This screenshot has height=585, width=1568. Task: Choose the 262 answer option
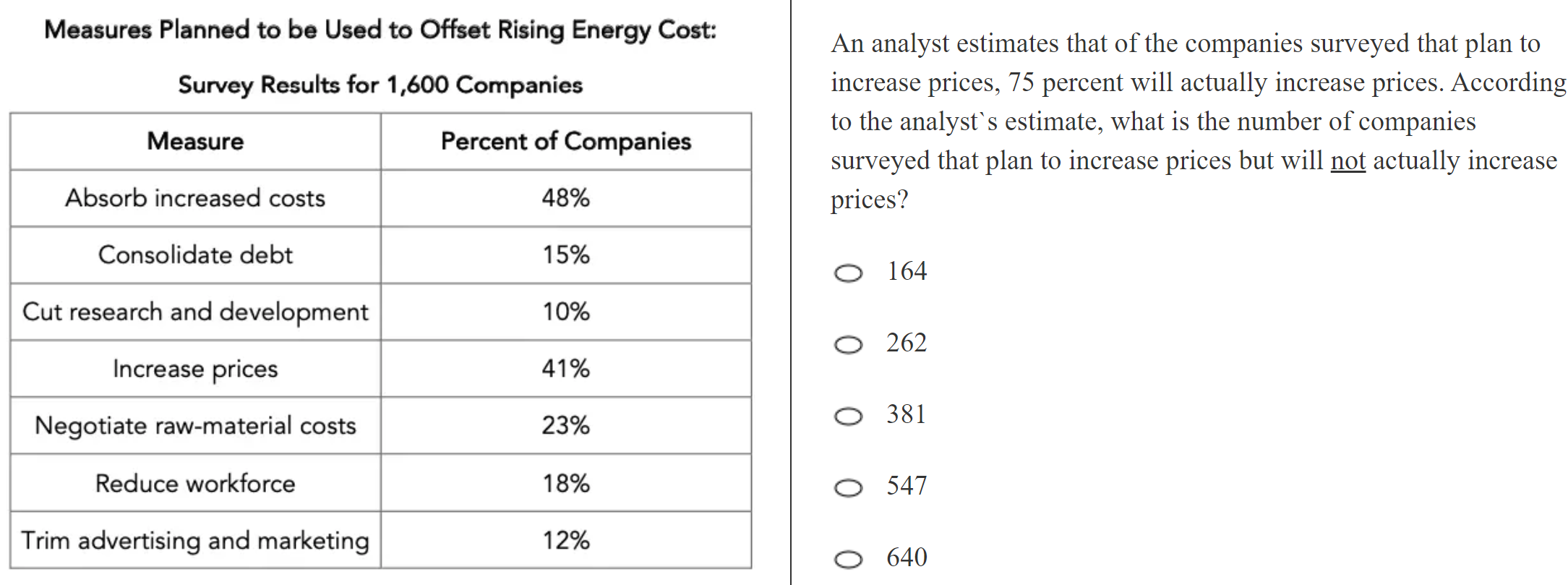coord(848,345)
